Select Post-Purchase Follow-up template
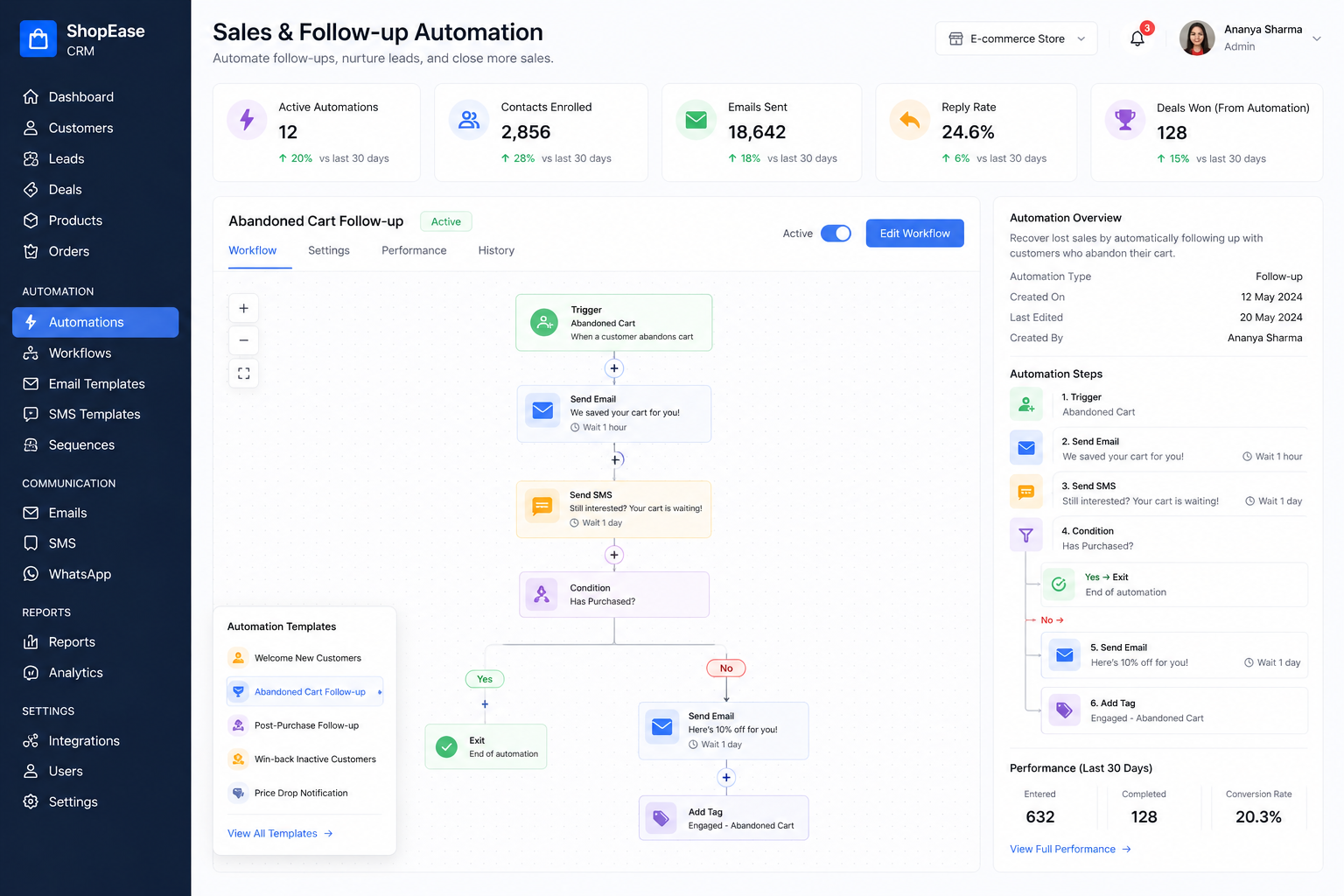 click(304, 725)
